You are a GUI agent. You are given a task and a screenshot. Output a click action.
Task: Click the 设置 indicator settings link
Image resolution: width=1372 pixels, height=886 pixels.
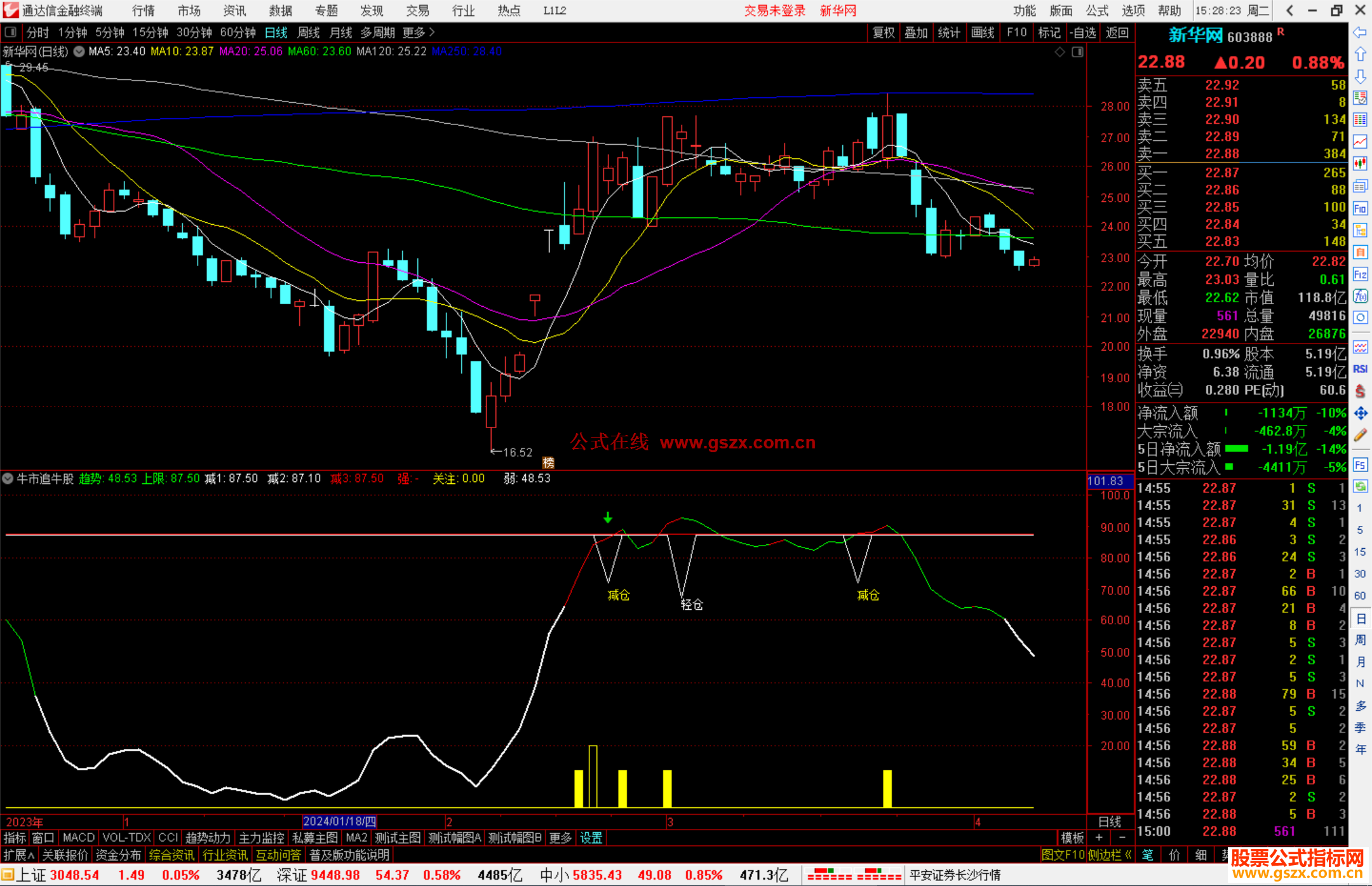tap(591, 838)
